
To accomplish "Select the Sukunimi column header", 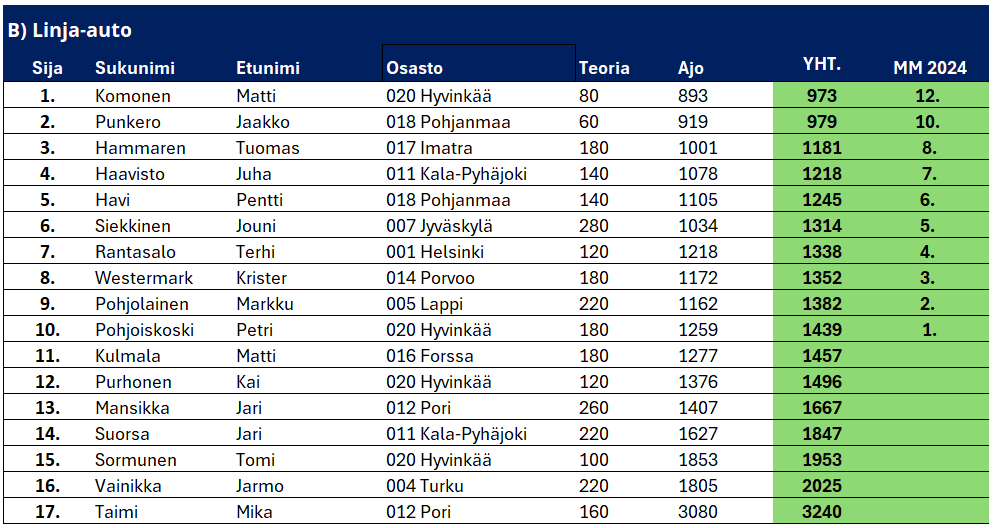I will (135, 68).
